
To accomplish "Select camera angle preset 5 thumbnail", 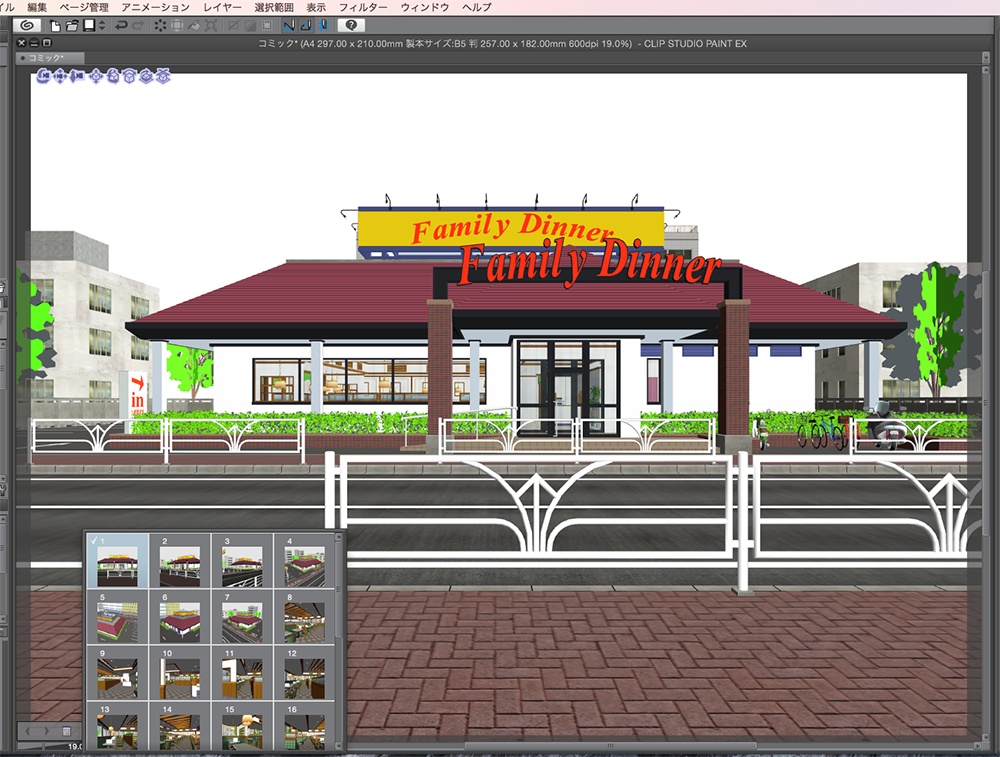I will [117, 617].
